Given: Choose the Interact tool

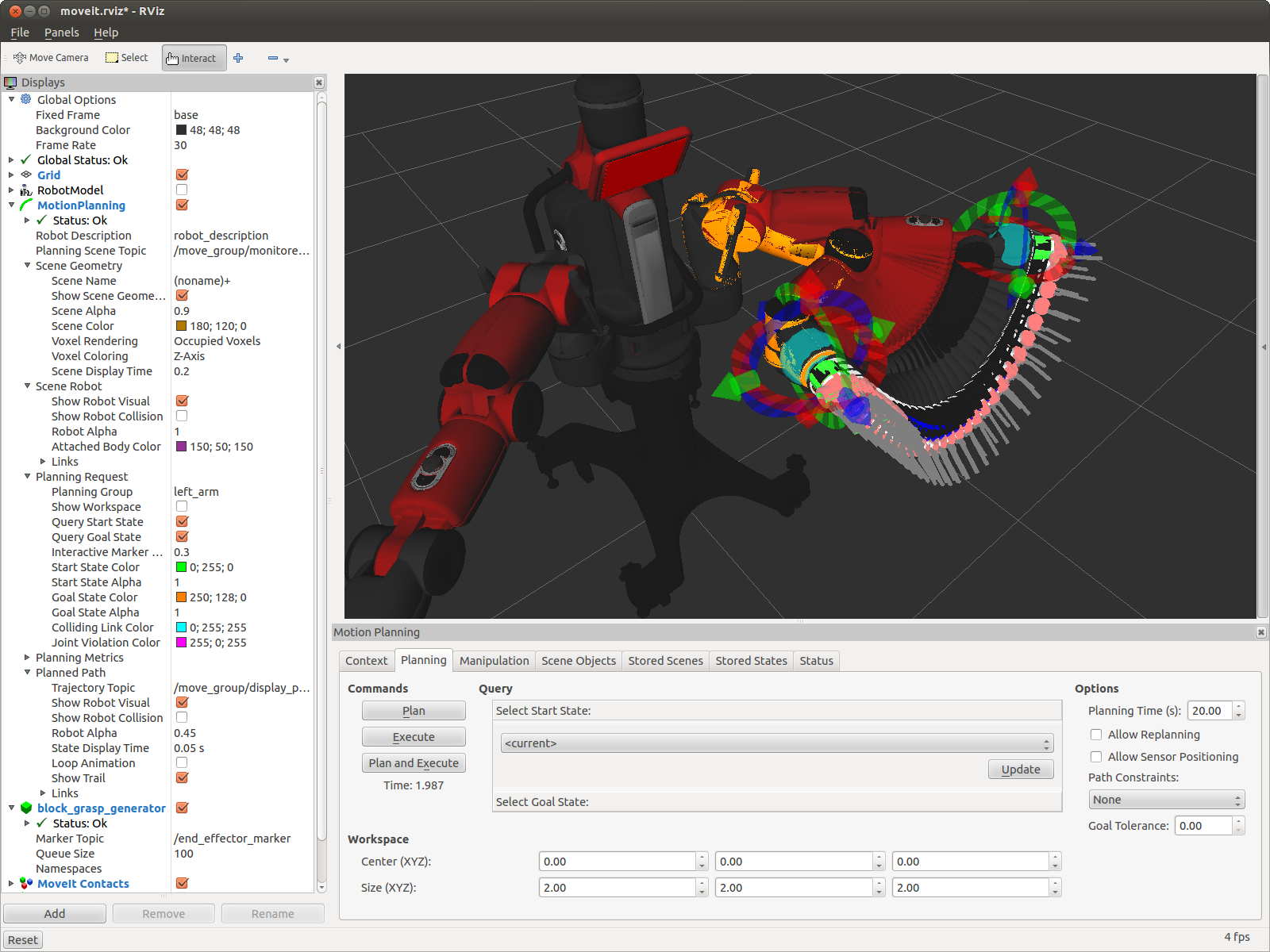Looking at the screenshot, I should [193, 58].
